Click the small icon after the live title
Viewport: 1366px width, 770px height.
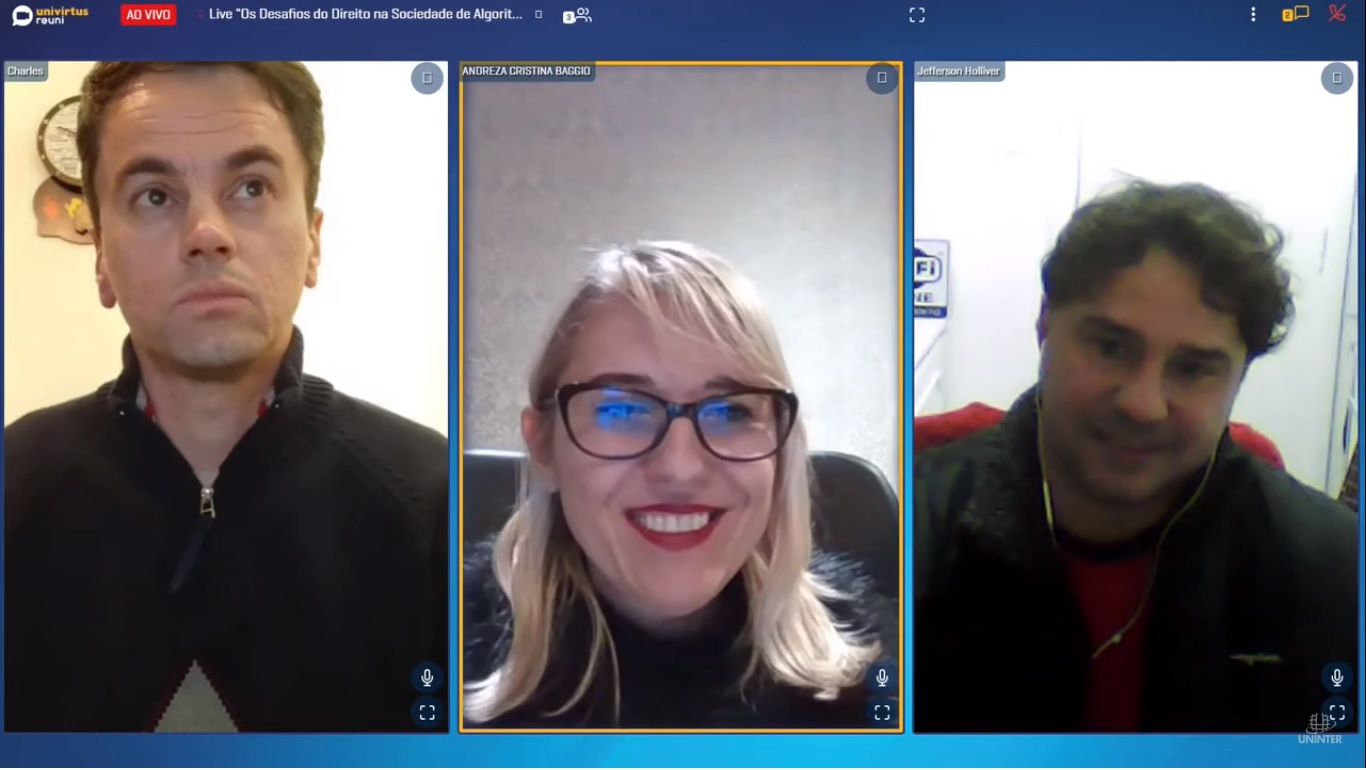pyautogui.click(x=539, y=15)
